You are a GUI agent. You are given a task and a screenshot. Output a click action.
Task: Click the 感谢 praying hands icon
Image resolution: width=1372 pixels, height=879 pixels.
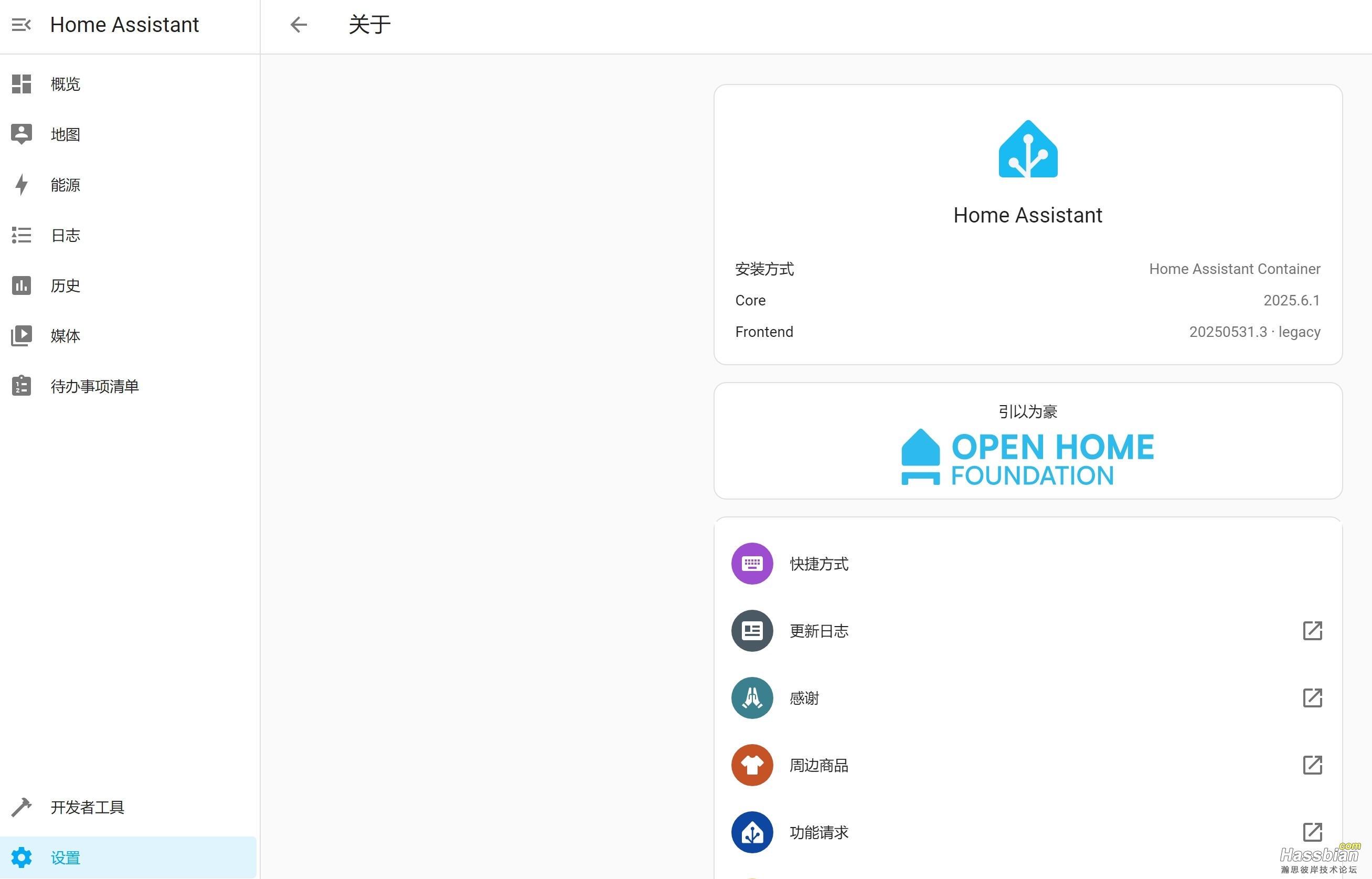[x=752, y=697]
